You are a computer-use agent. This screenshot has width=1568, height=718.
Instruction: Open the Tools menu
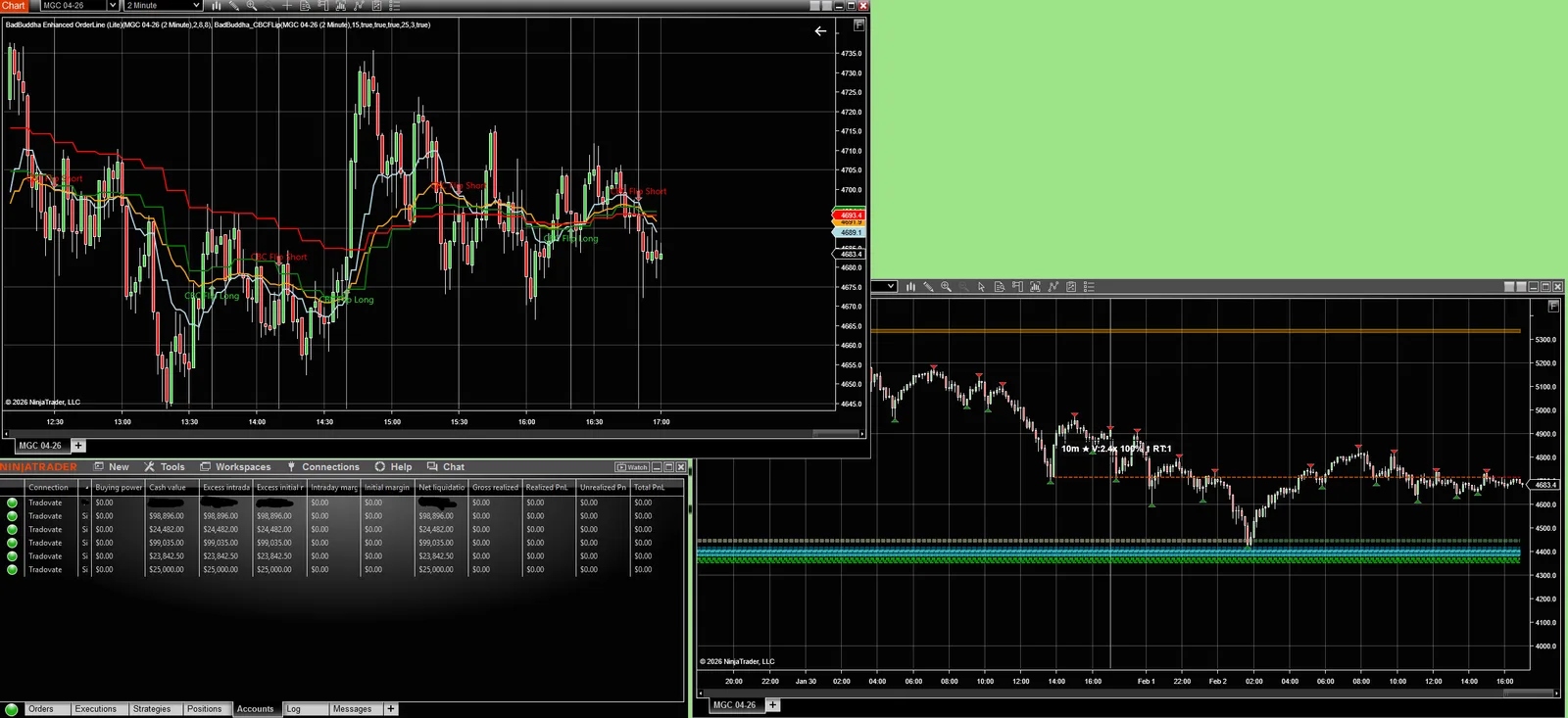pos(165,467)
